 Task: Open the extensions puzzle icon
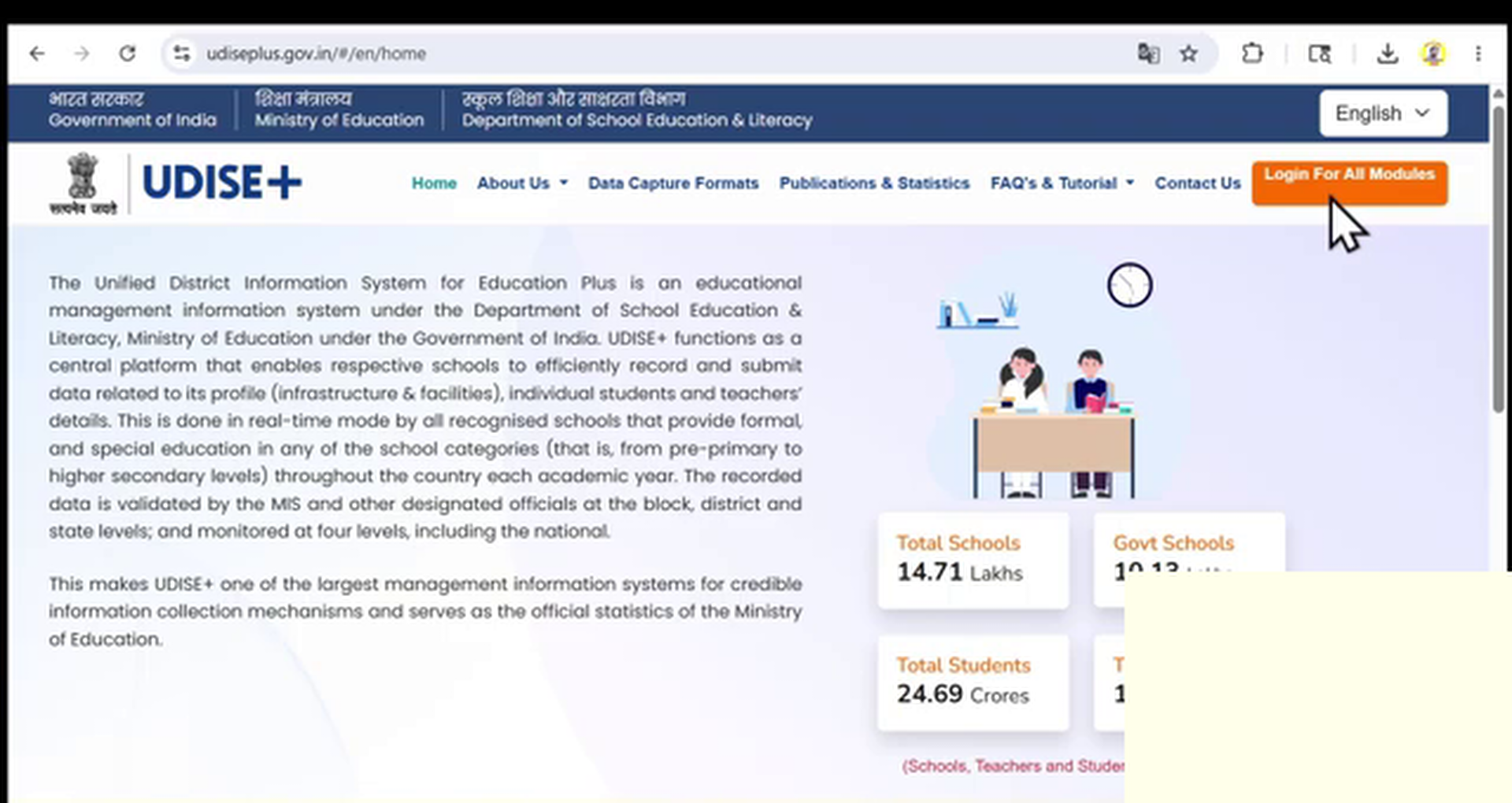tap(1252, 54)
